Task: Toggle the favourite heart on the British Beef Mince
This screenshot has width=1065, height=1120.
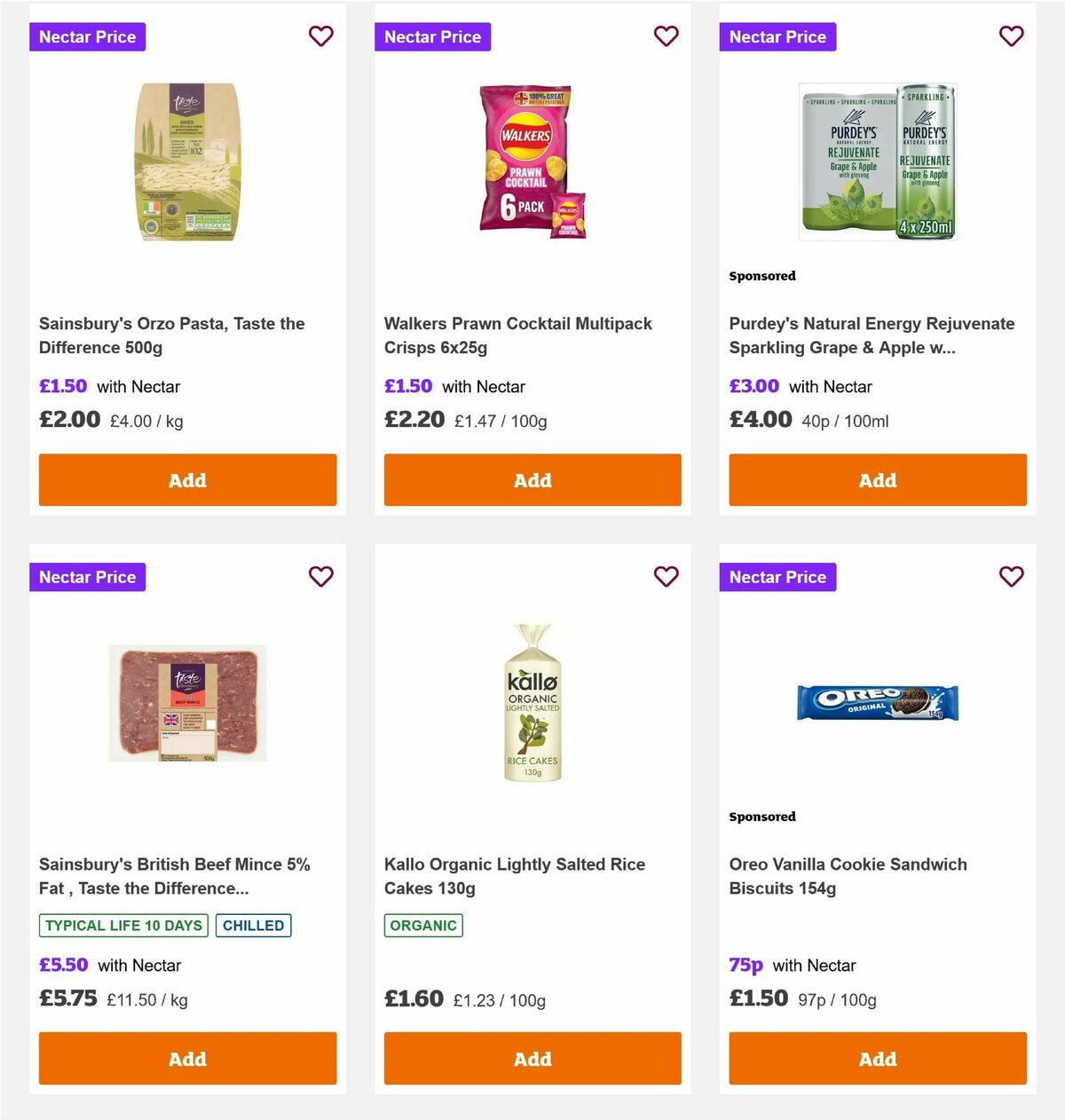Action: (x=320, y=577)
